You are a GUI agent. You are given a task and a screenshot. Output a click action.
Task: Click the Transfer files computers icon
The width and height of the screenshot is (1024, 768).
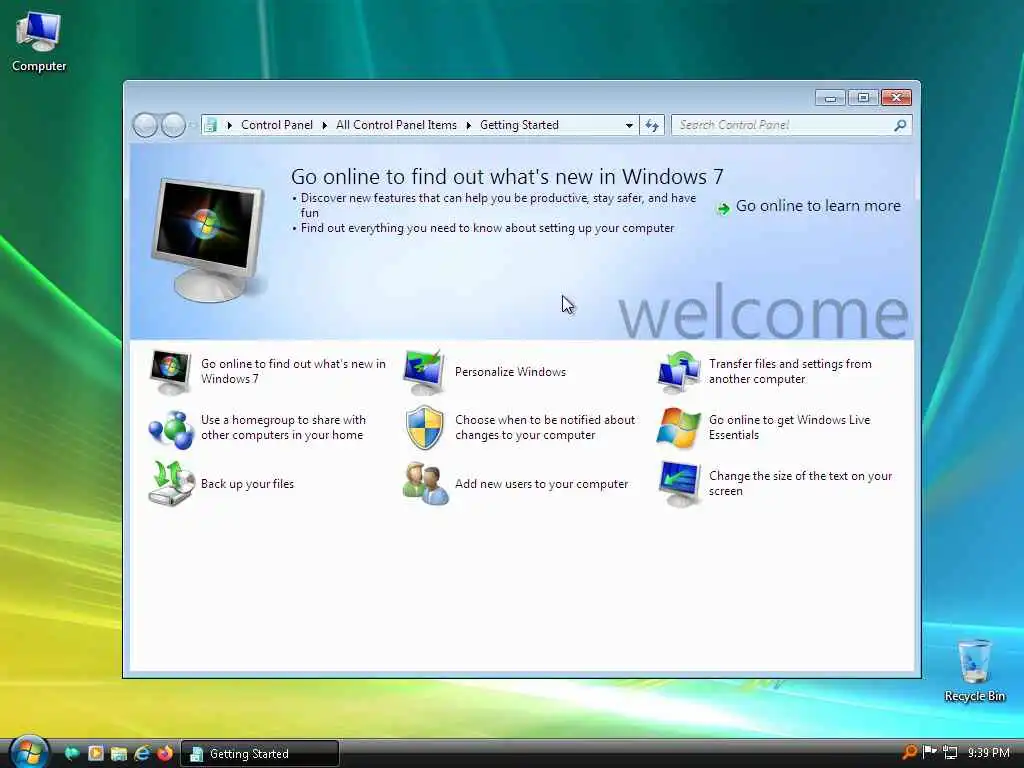pyautogui.click(x=679, y=372)
